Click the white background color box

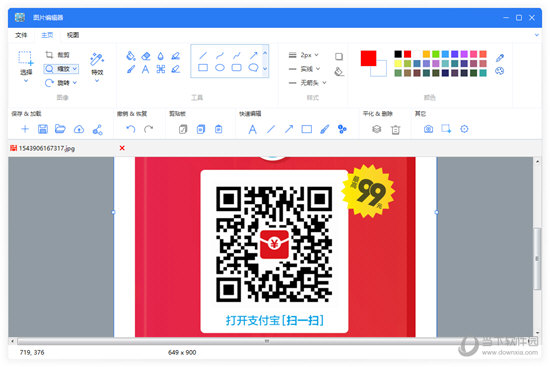[381, 70]
